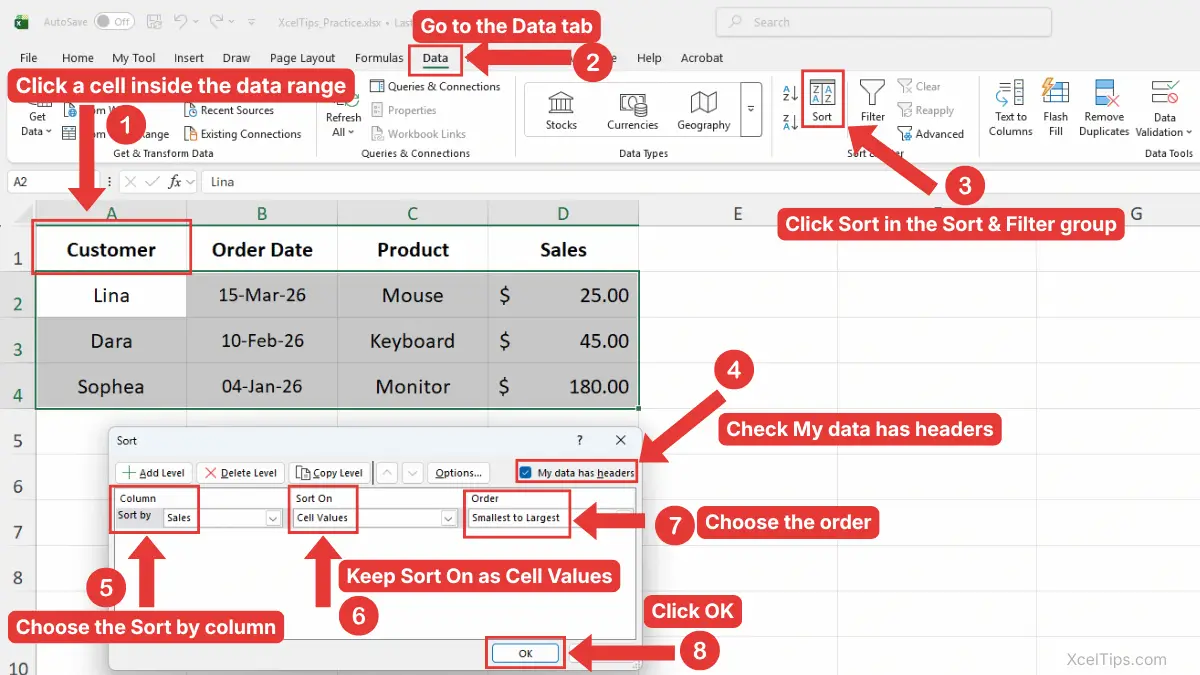The image size is (1200, 675).
Task: Open the Get Data dropdown
Action: click(x=37, y=132)
